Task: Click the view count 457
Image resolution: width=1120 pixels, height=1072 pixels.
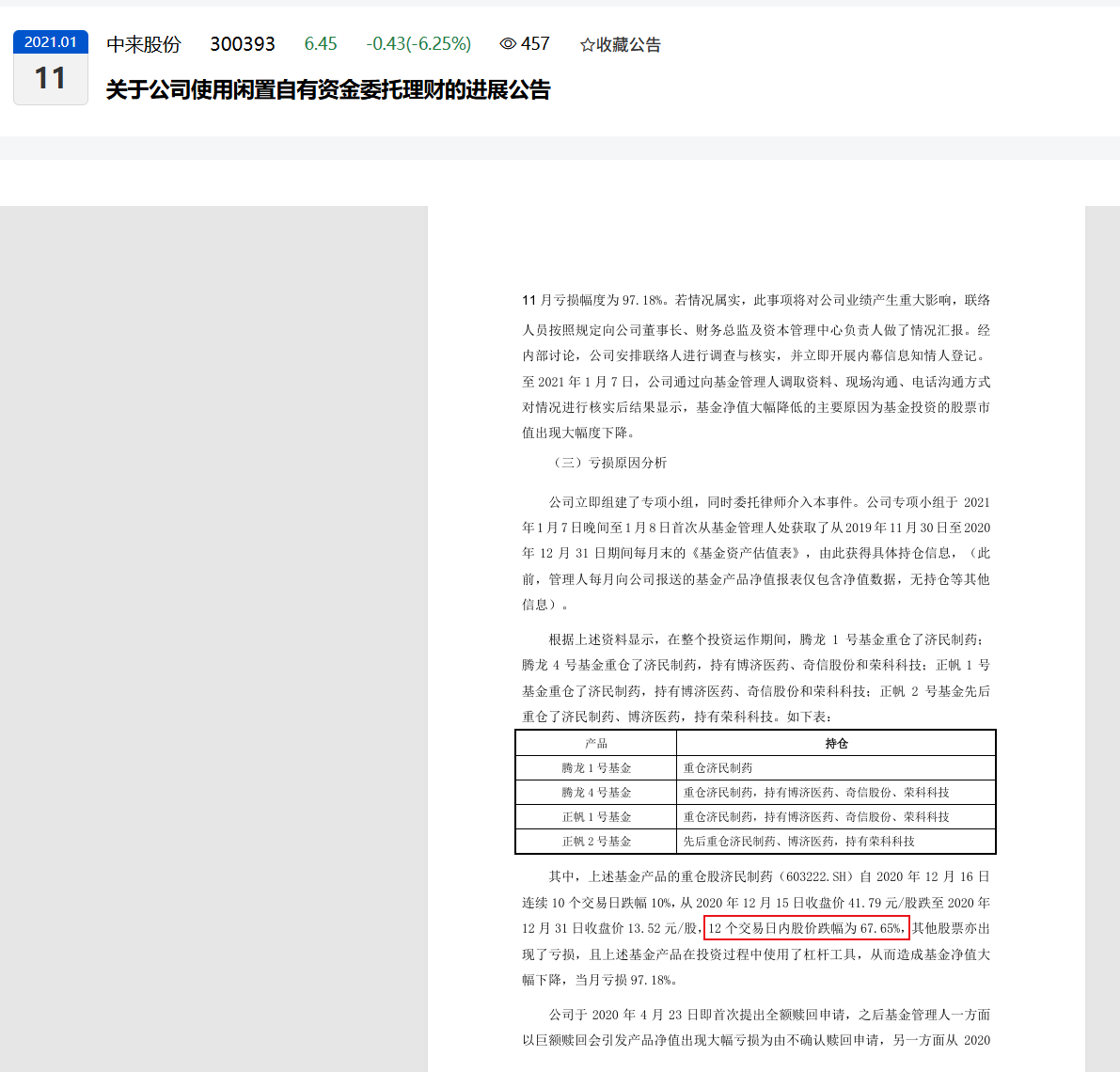Action: click(x=535, y=43)
